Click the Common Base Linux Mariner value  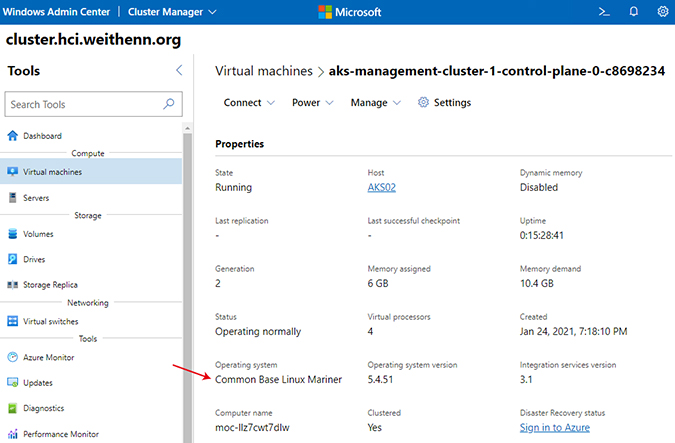[279, 379]
